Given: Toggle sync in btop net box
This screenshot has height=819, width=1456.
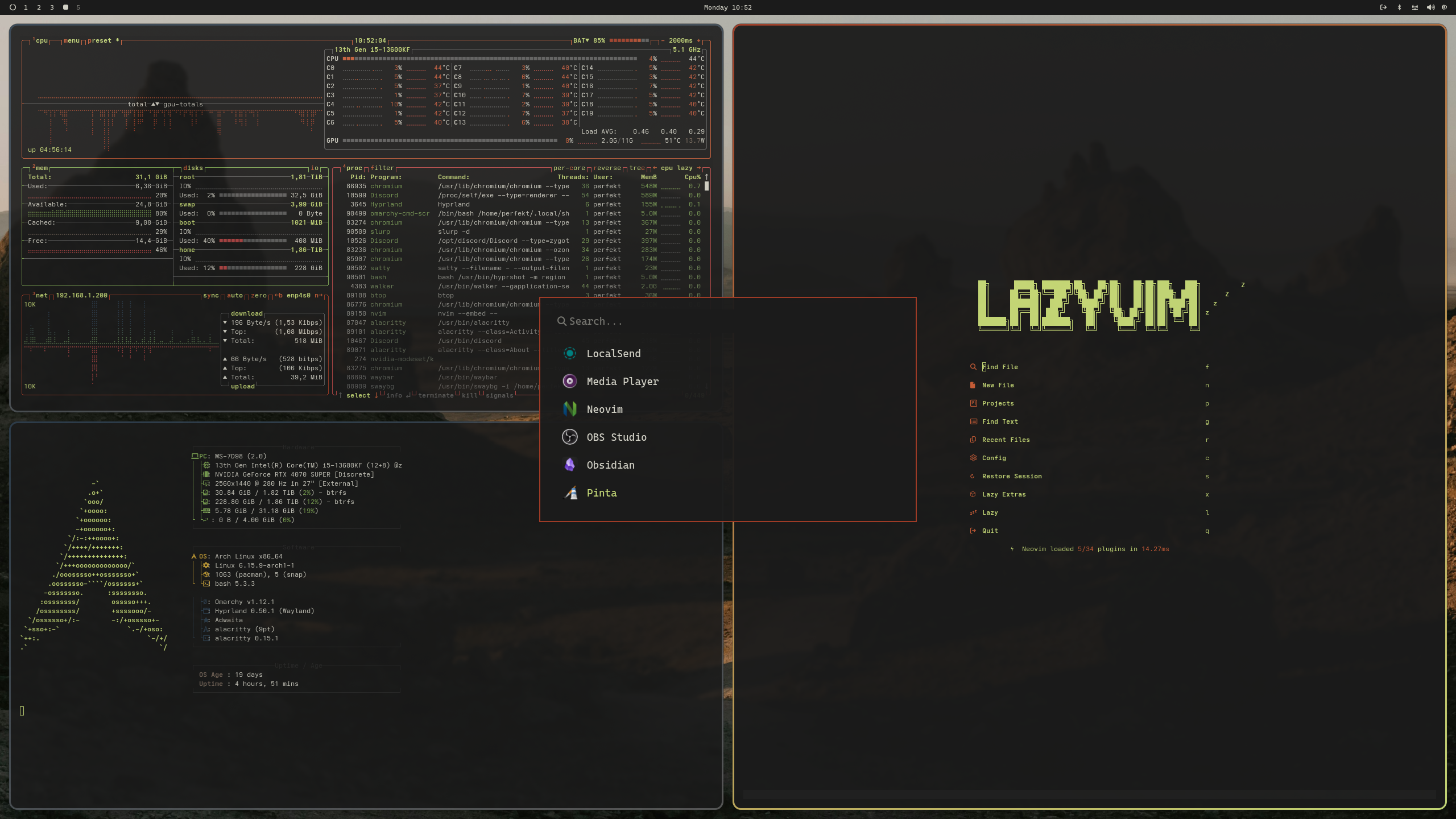Looking at the screenshot, I should click(211, 296).
